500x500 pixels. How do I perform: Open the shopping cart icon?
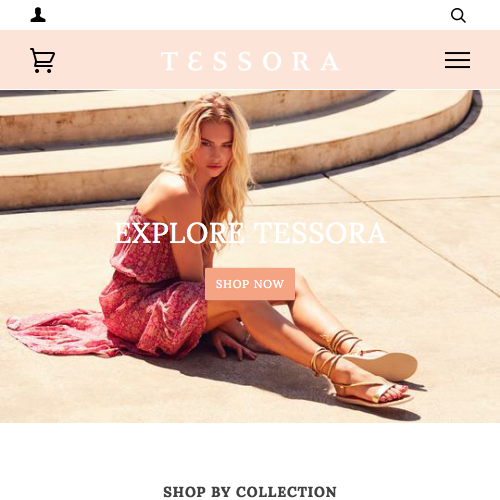click(x=43, y=60)
